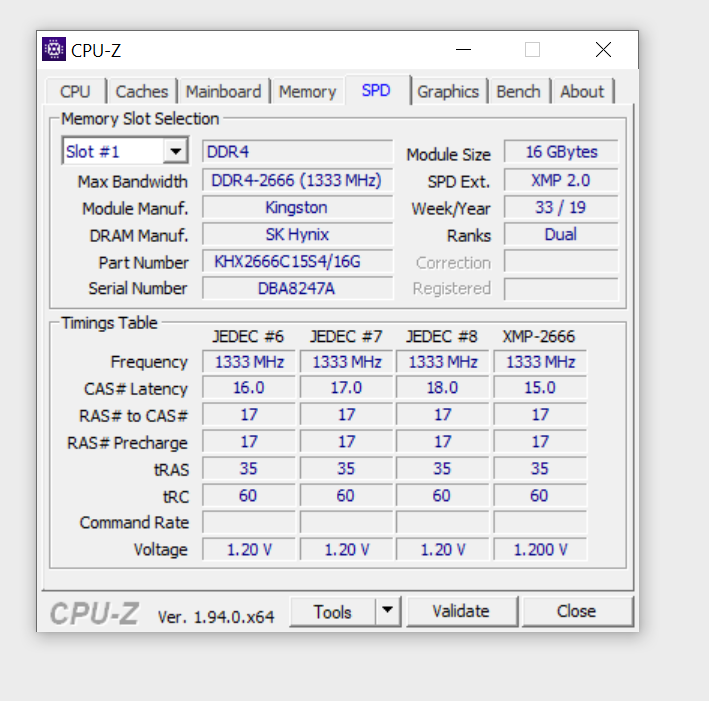Click XMP-2666 CAS# Latency 15.0
This screenshot has width=709, height=701.
point(540,388)
